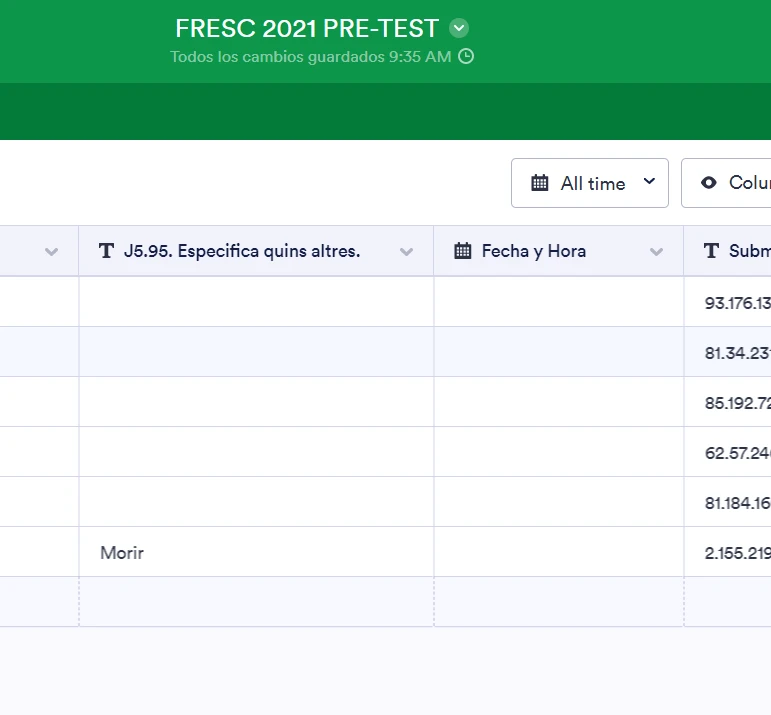This screenshot has width=771, height=715.
Task: Expand the leftmost column's chevron menu
Action: (52, 252)
